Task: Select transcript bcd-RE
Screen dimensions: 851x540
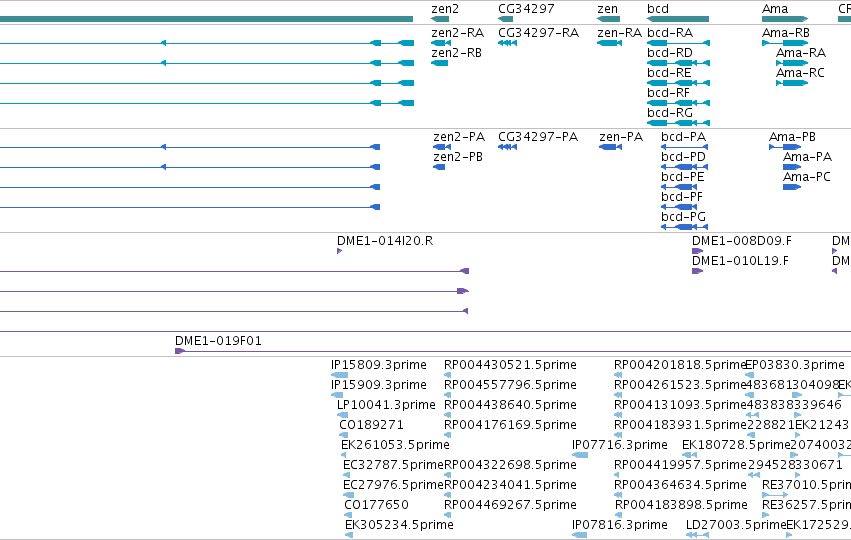Action: [x=669, y=73]
